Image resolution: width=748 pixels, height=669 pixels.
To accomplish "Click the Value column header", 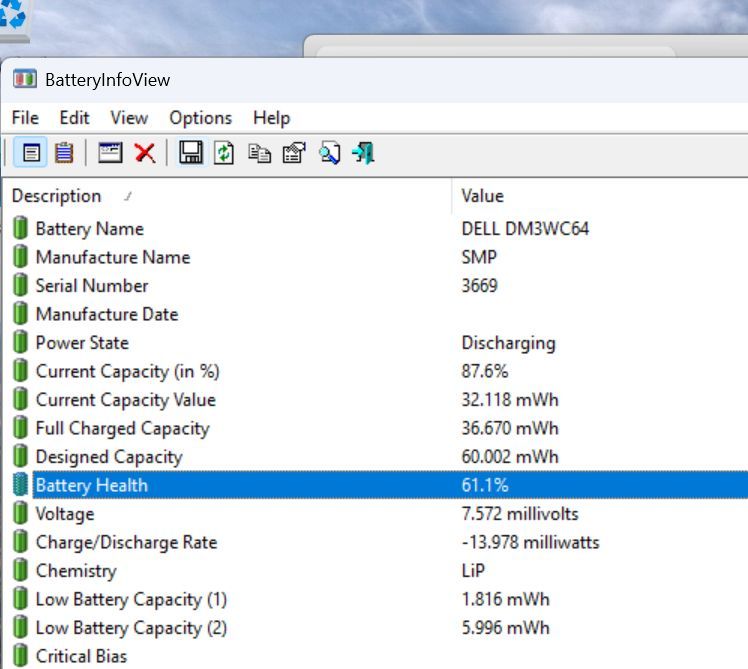I will 483,196.
